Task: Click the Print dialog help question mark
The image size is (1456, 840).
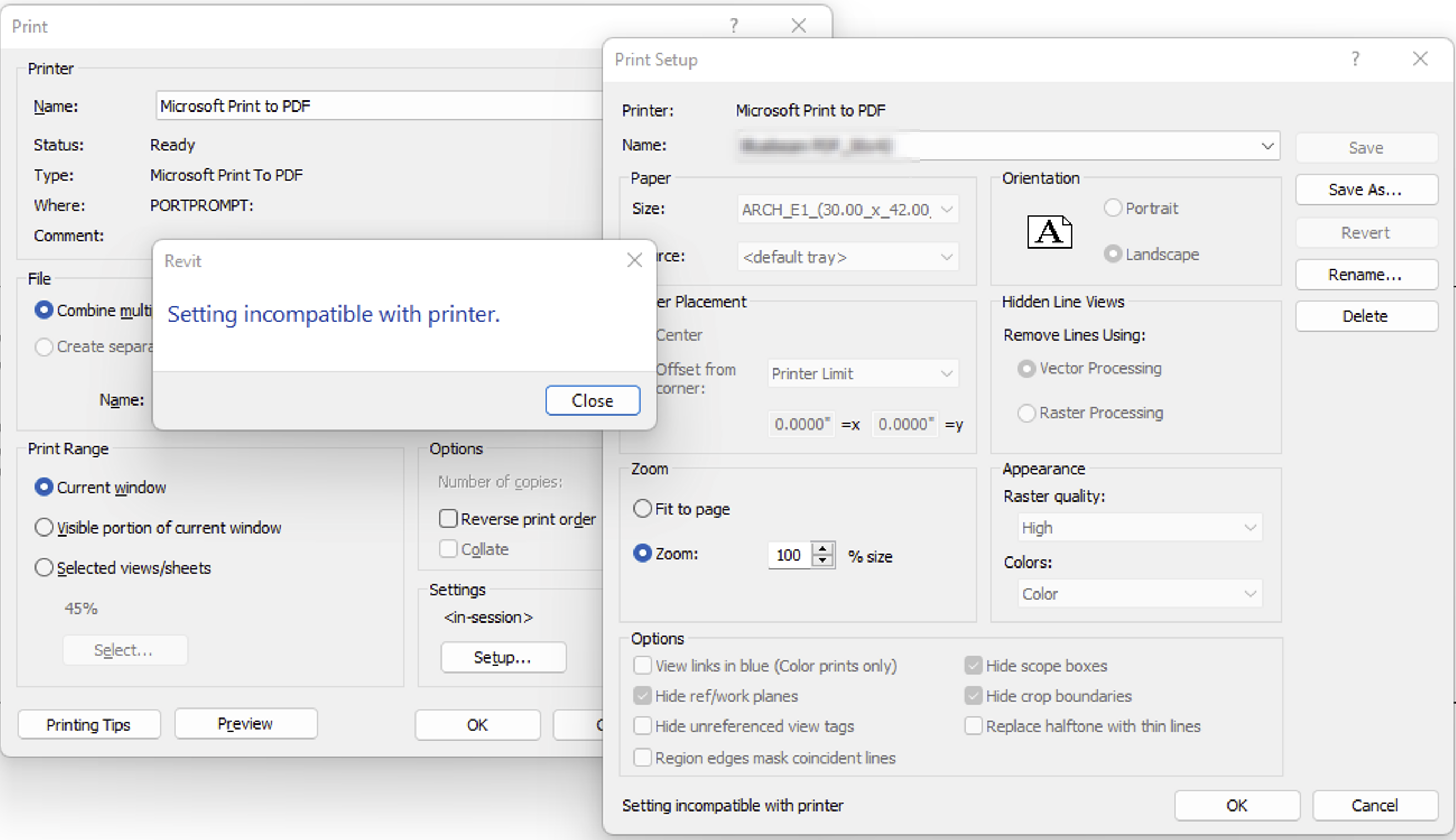Action: point(733,26)
